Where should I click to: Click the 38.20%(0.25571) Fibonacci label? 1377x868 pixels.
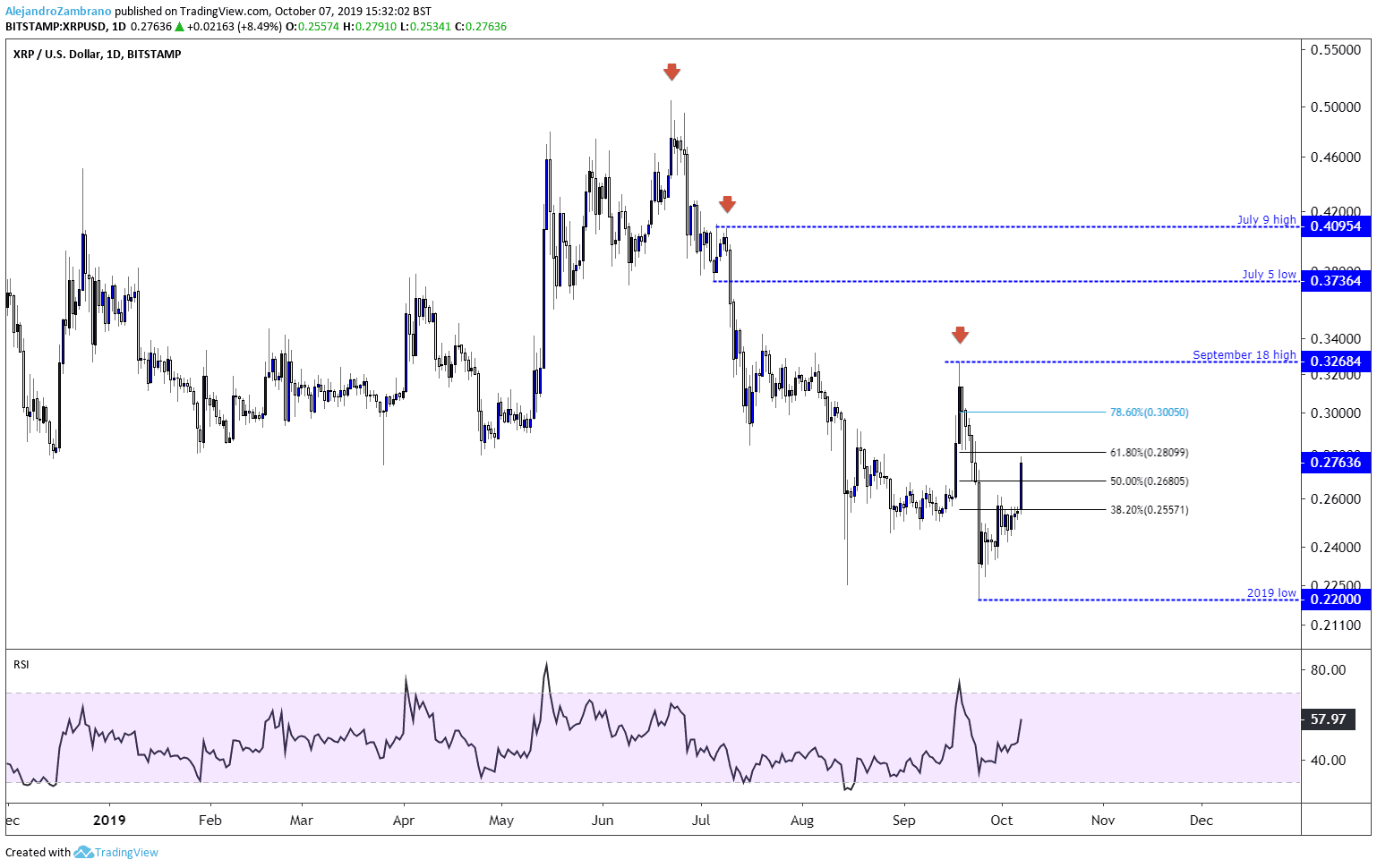(x=1150, y=510)
